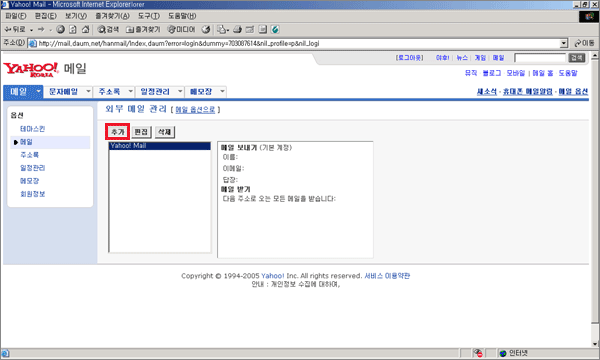Click the 삭제 (Delete) button
600x360 pixels.
(x=165, y=132)
